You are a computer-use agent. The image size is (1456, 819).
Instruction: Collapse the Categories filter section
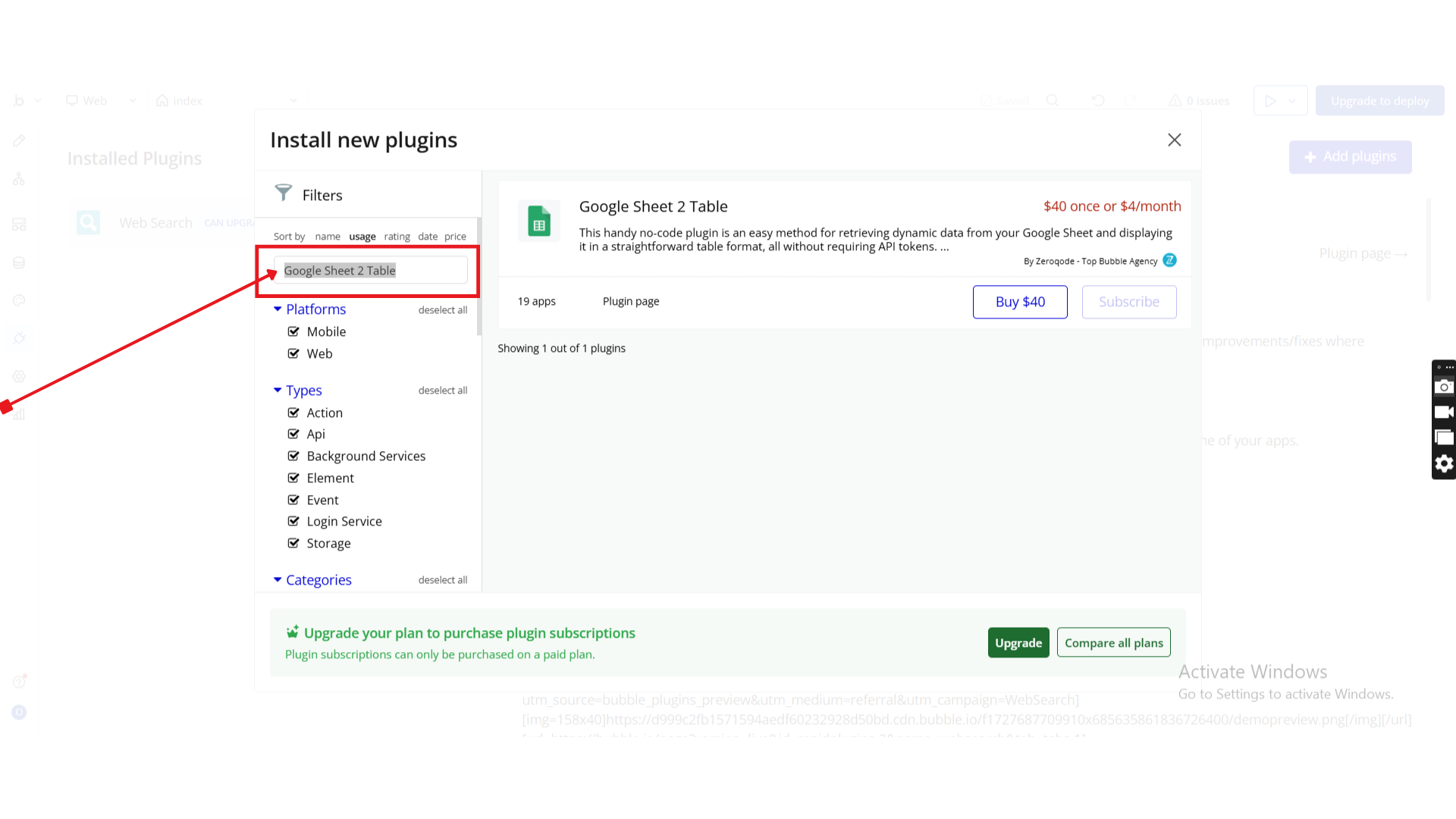pos(278,580)
